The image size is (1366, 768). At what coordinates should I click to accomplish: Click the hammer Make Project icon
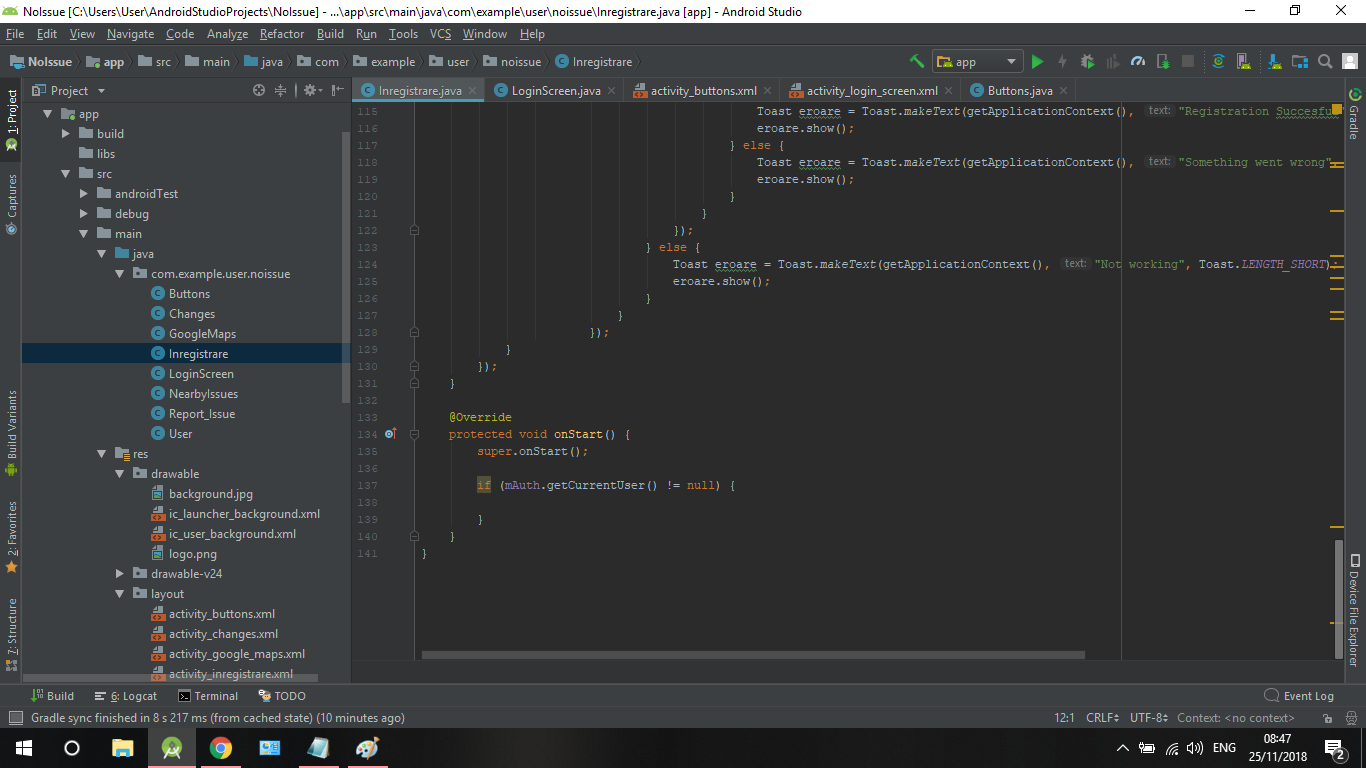click(917, 62)
